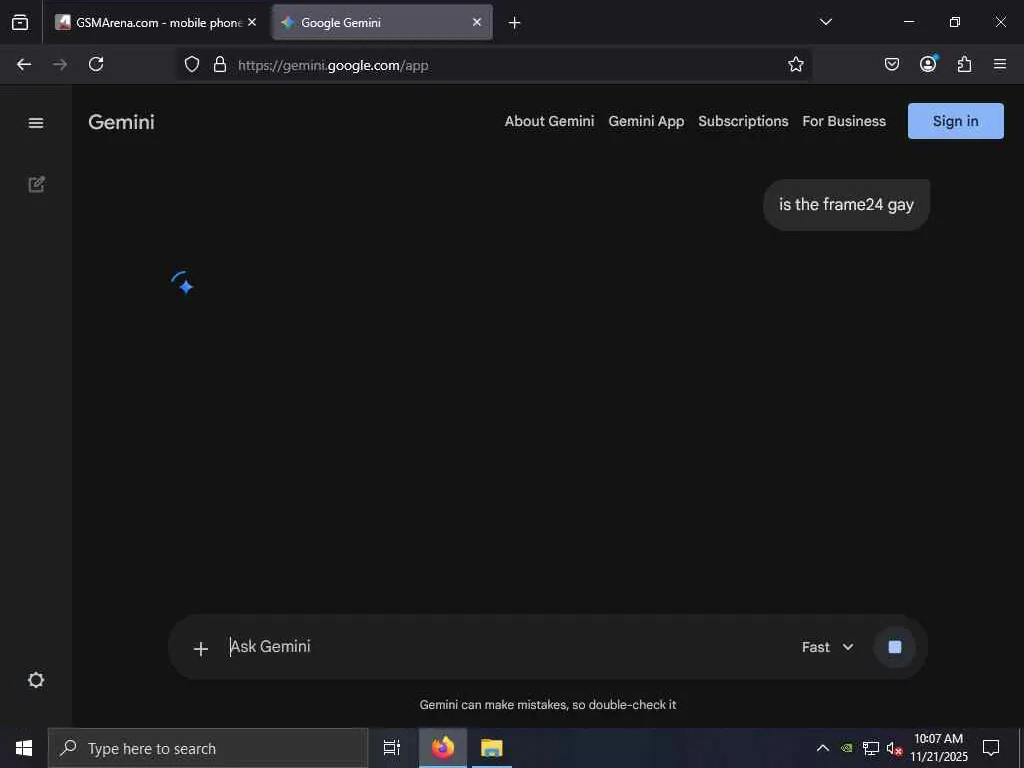Viewport: 1024px width, 768px height.
Task: Restore down the Firefox window
Action: tap(955, 22)
